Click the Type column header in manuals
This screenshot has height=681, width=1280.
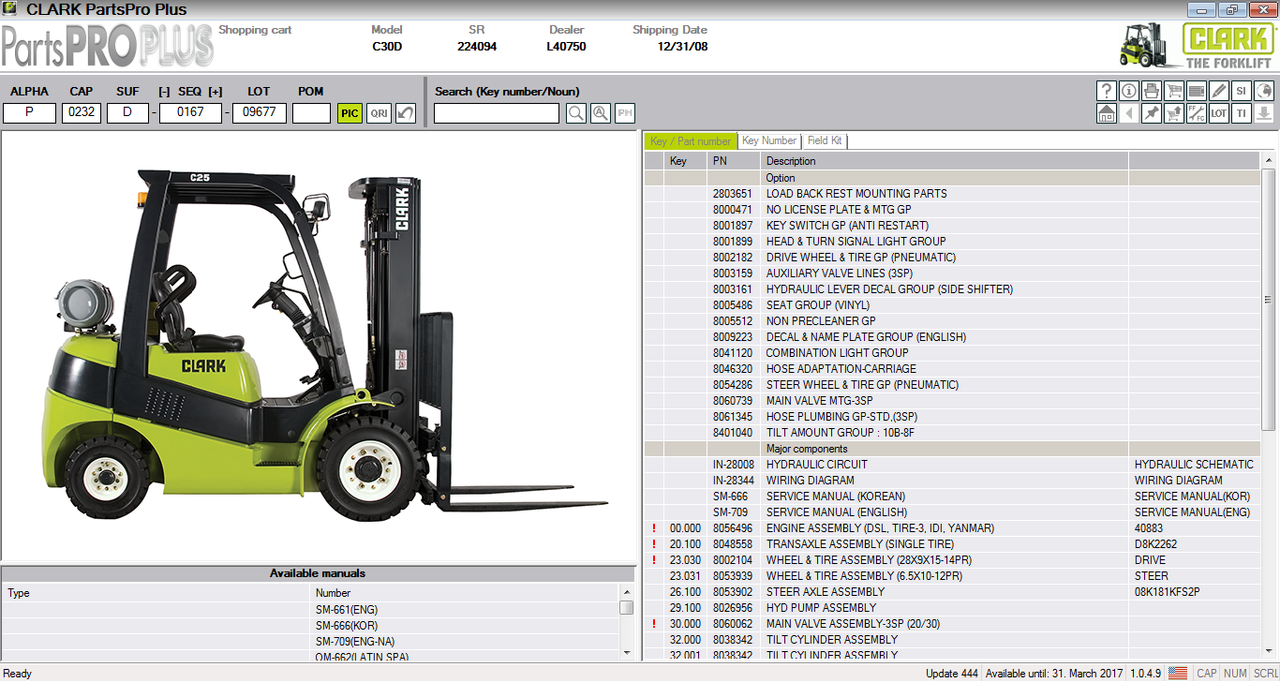click(x=155, y=593)
